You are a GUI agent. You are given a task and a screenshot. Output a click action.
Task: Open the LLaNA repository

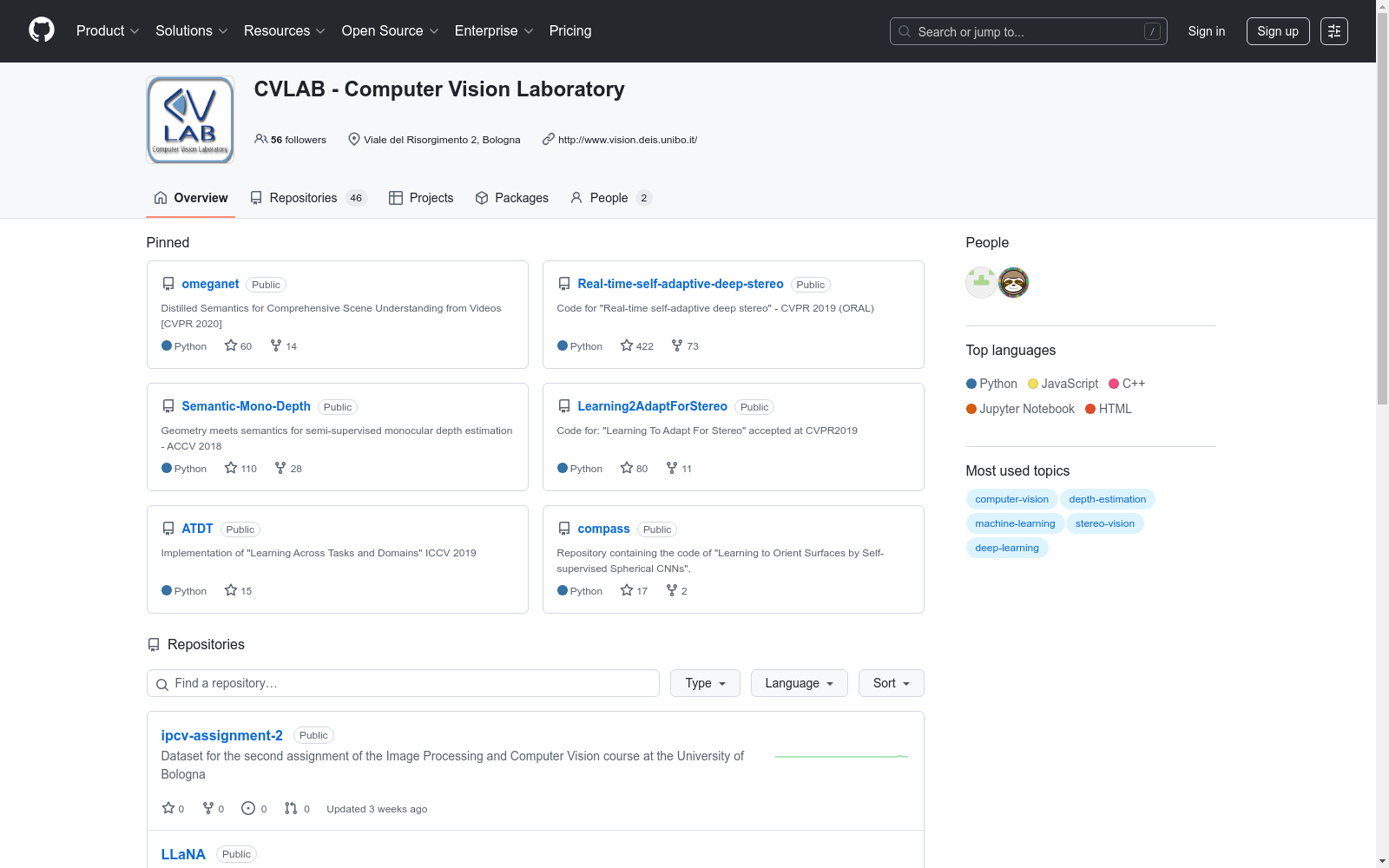click(x=183, y=854)
